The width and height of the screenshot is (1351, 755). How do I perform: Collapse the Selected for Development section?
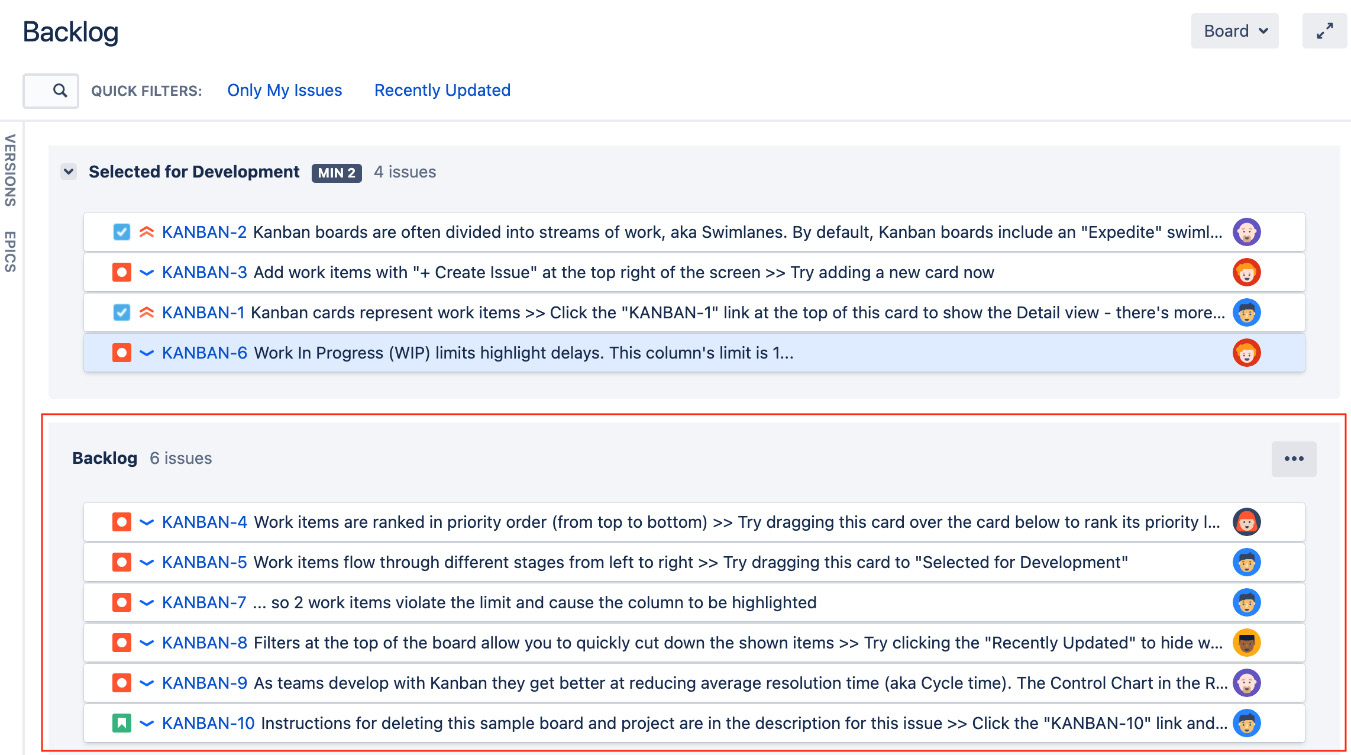coord(68,171)
